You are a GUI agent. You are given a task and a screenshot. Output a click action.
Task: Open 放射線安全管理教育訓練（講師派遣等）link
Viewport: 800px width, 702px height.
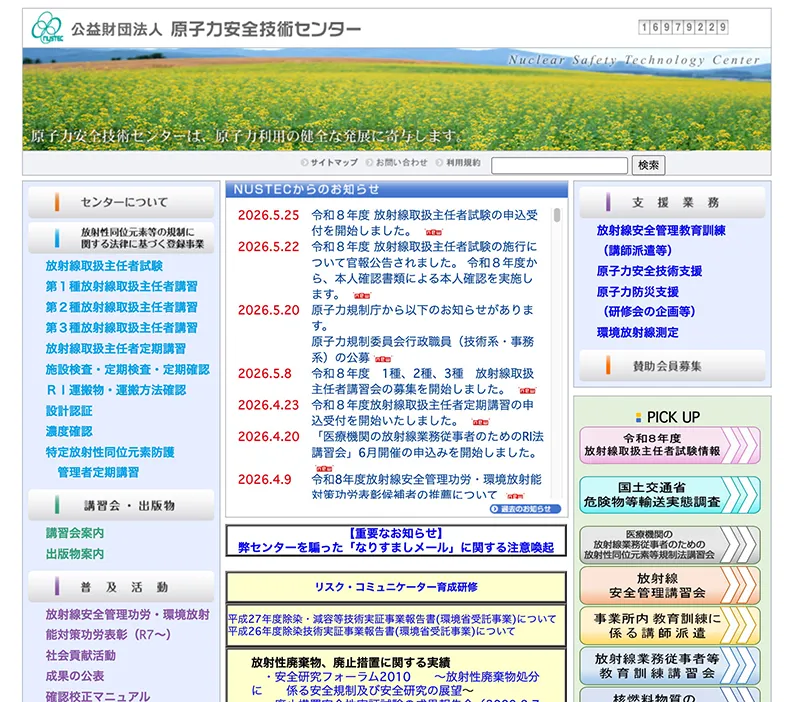click(661, 240)
